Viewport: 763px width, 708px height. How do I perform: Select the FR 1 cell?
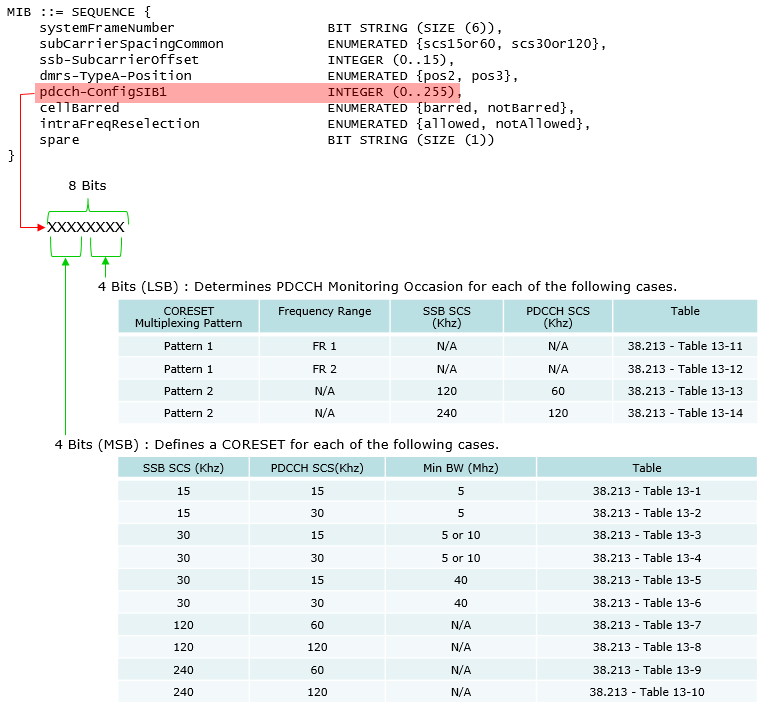[325, 346]
